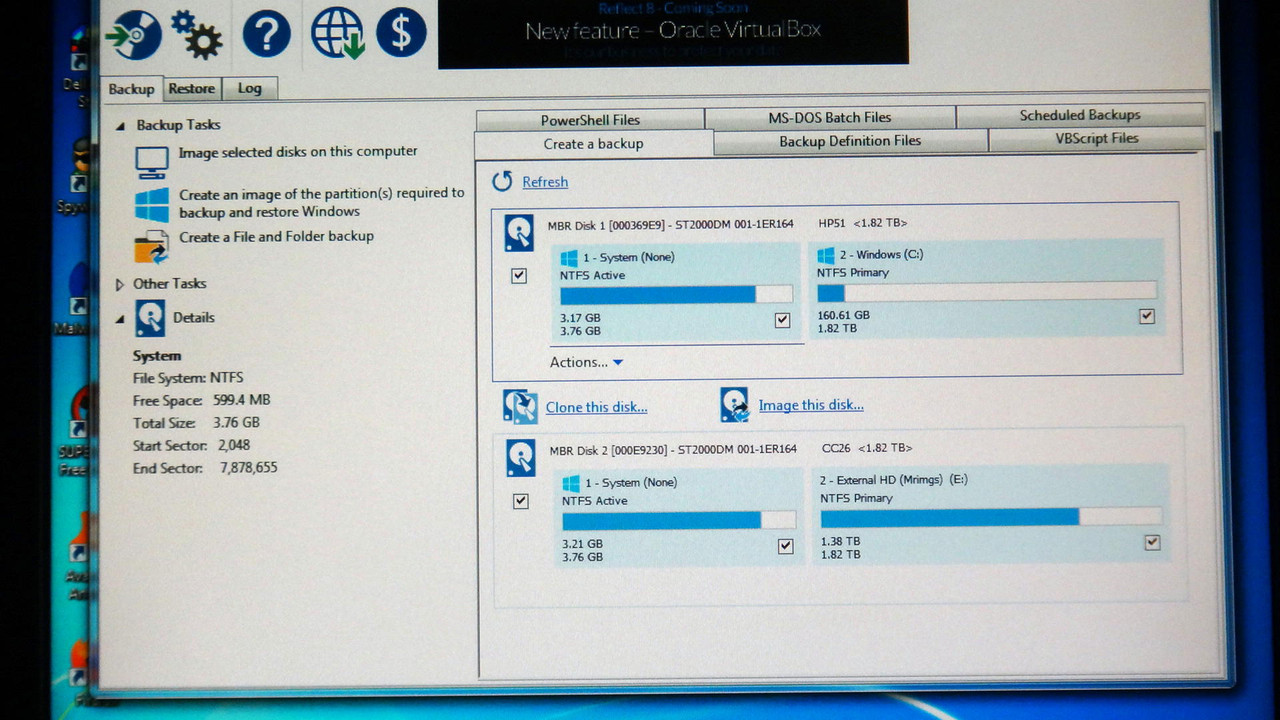Click the Clone this disk link

[596, 407]
